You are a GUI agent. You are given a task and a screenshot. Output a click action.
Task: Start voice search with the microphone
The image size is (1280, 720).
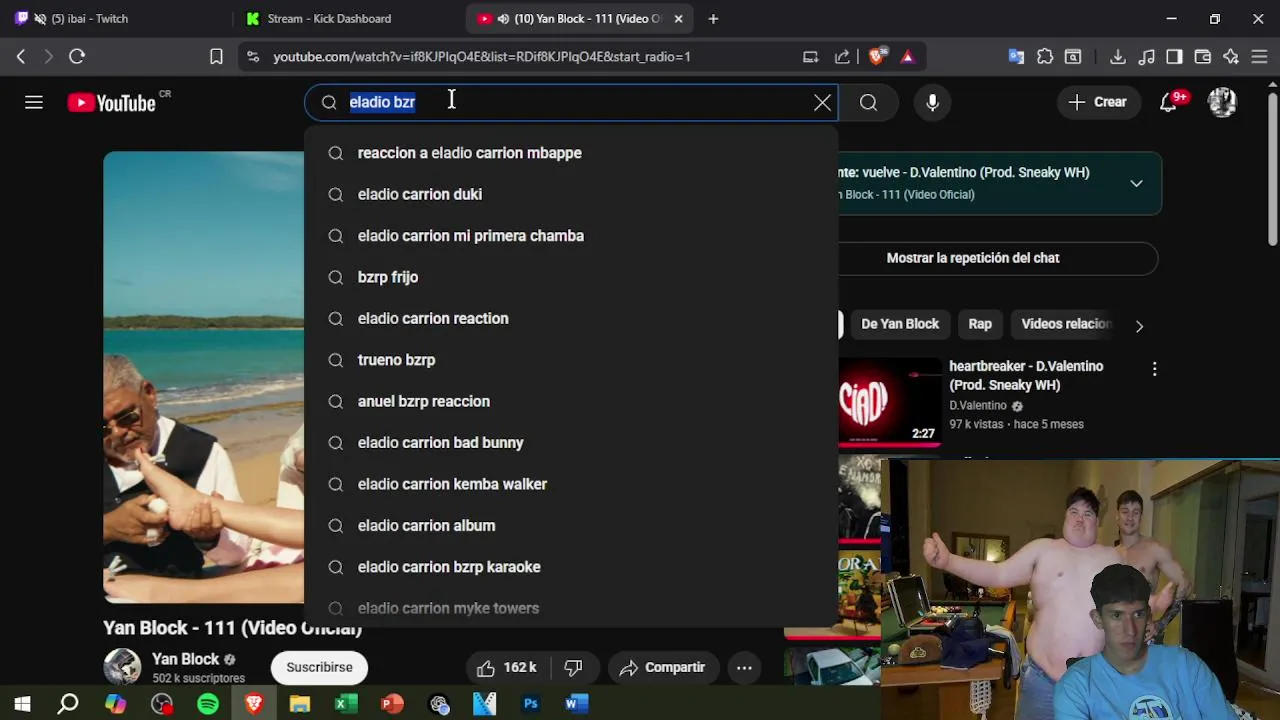932,102
